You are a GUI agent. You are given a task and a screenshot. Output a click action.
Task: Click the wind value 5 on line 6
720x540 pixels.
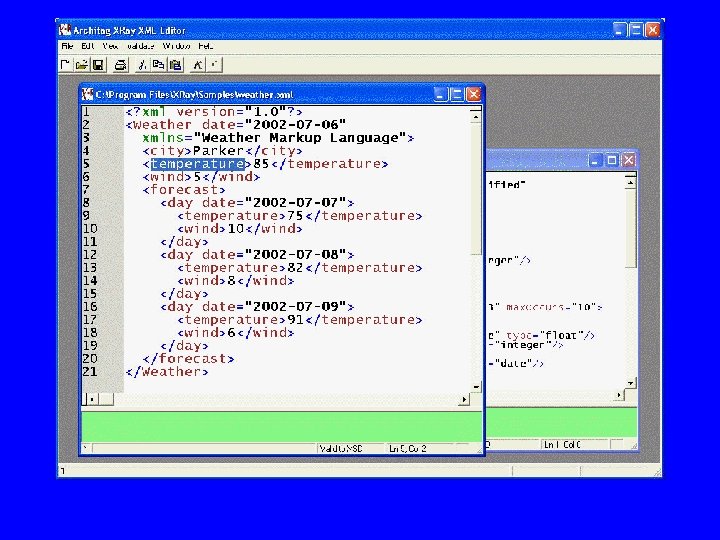pyautogui.click(x=197, y=177)
